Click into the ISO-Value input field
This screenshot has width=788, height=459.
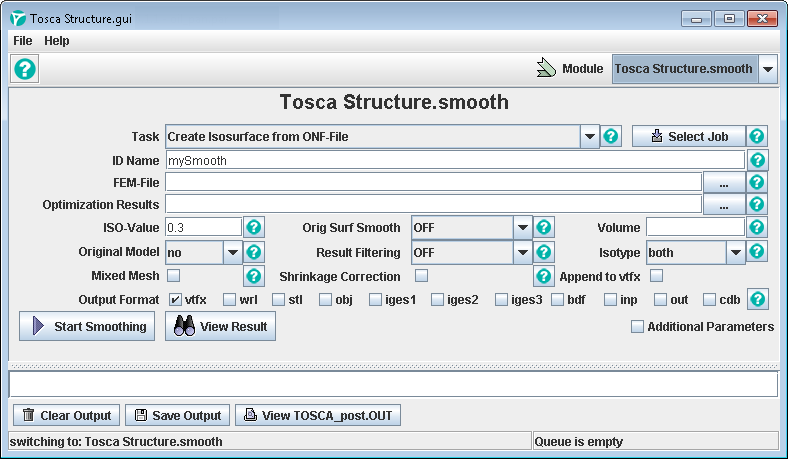[203, 228]
